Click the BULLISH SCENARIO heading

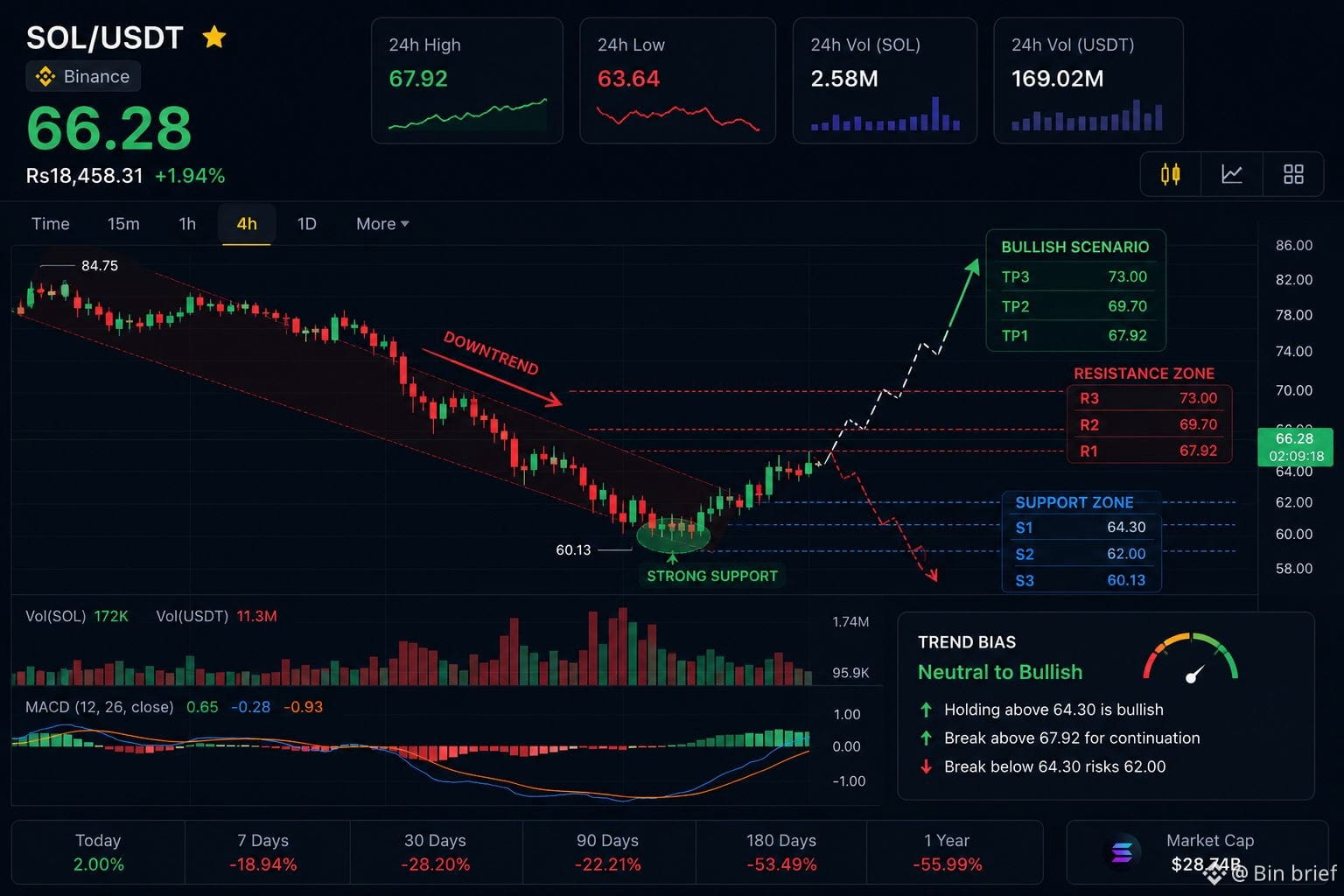click(x=1075, y=247)
